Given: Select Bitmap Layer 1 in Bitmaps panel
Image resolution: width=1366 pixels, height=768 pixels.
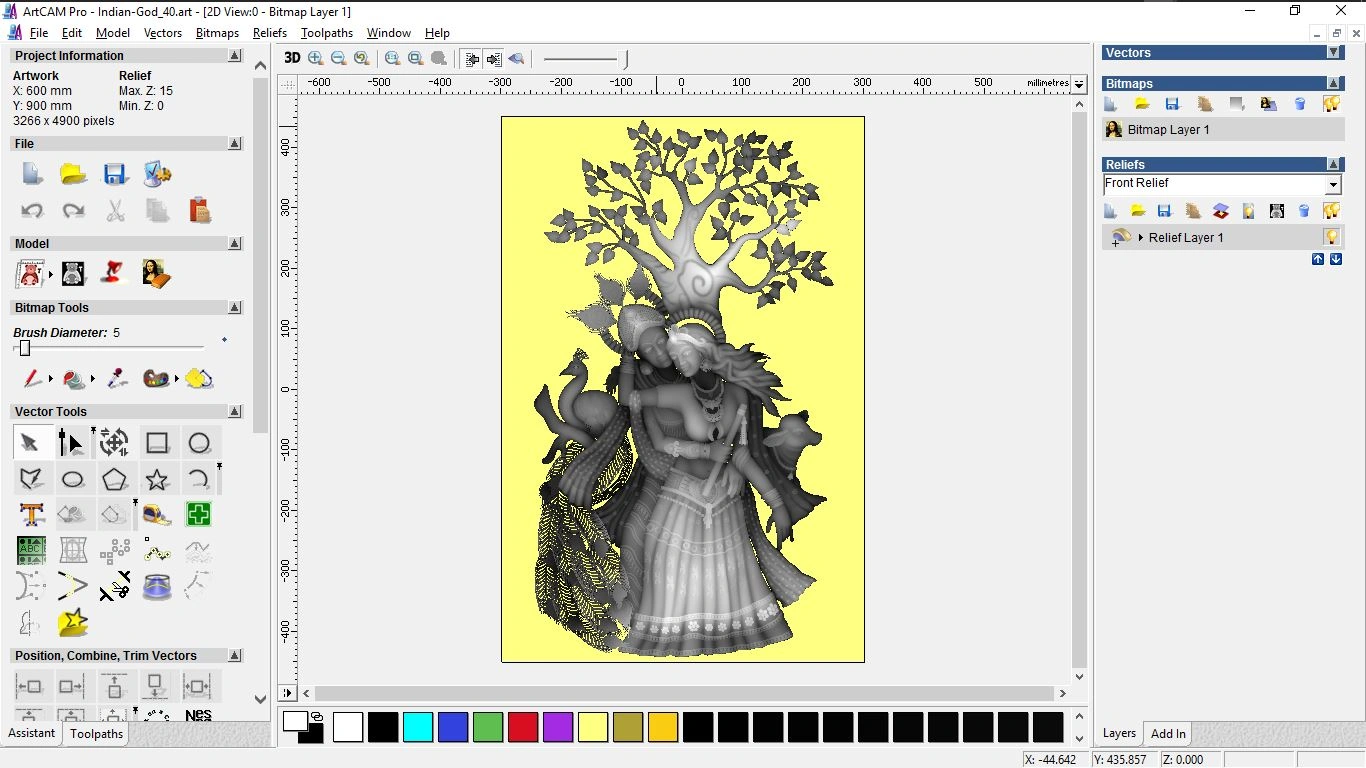Looking at the screenshot, I should (x=1168, y=130).
